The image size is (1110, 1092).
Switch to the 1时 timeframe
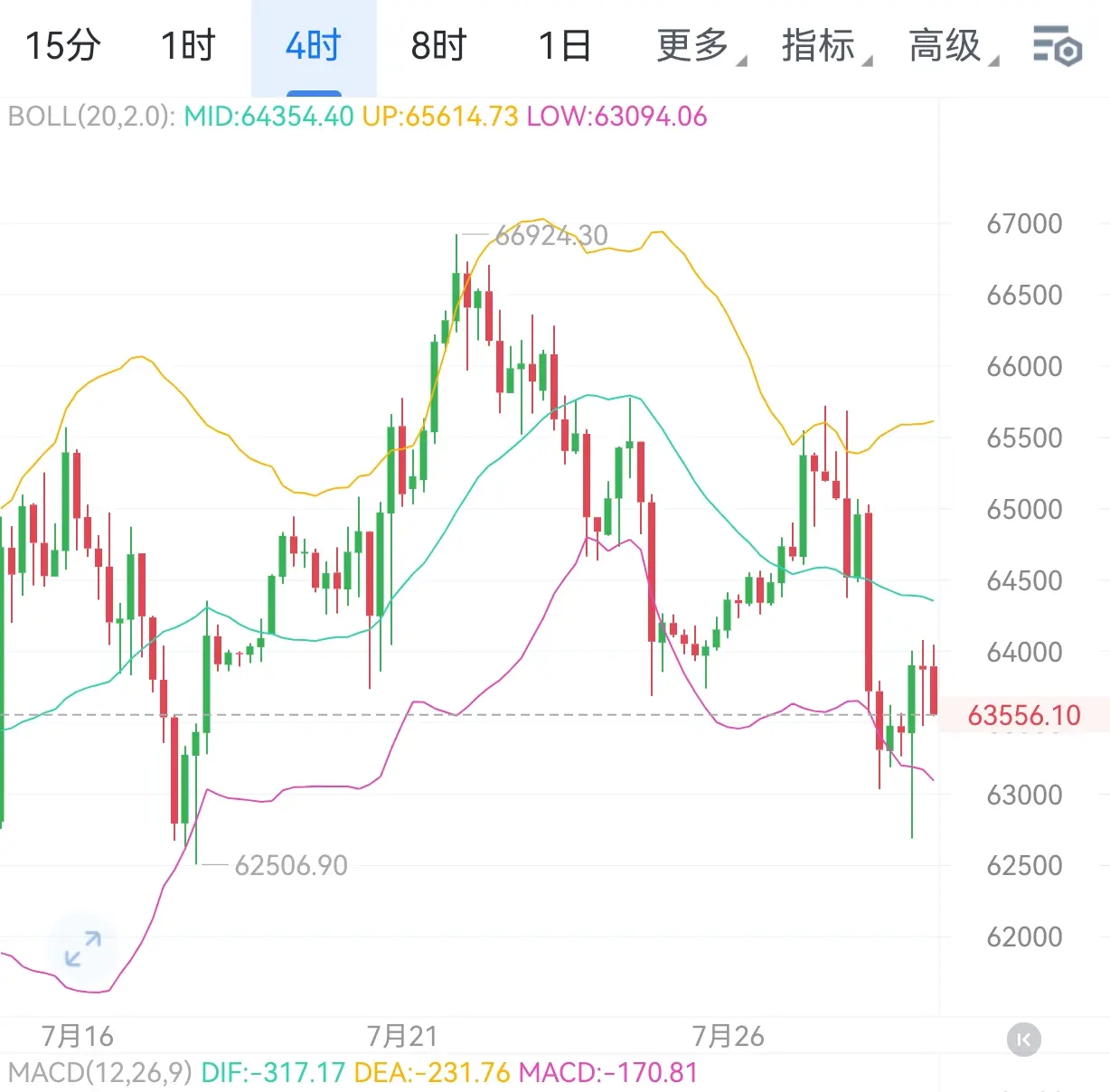pyautogui.click(x=188, y=46)
